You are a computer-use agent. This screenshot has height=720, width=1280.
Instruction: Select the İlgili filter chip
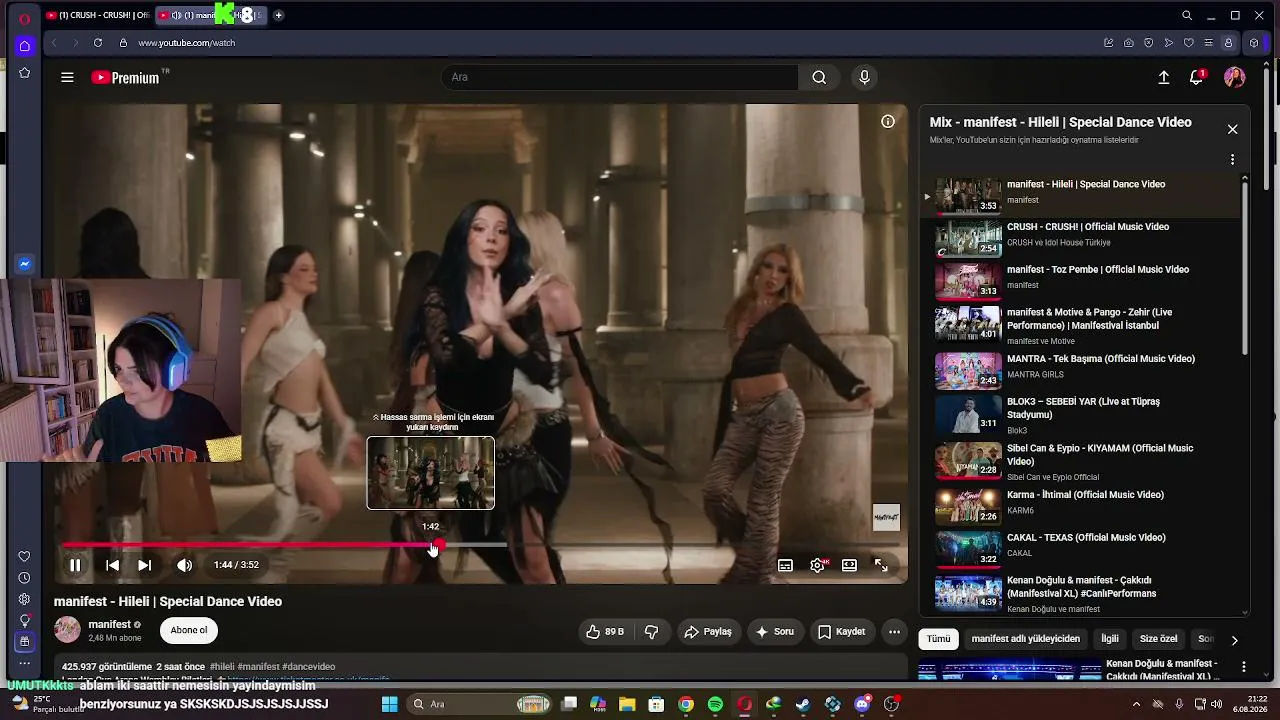coord(1110,639)
